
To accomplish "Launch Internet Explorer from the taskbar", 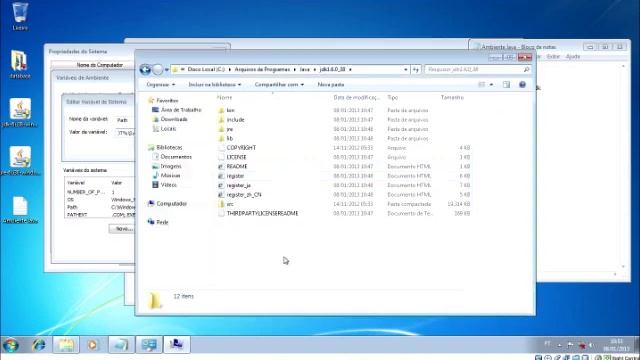I will pos(39,345).
